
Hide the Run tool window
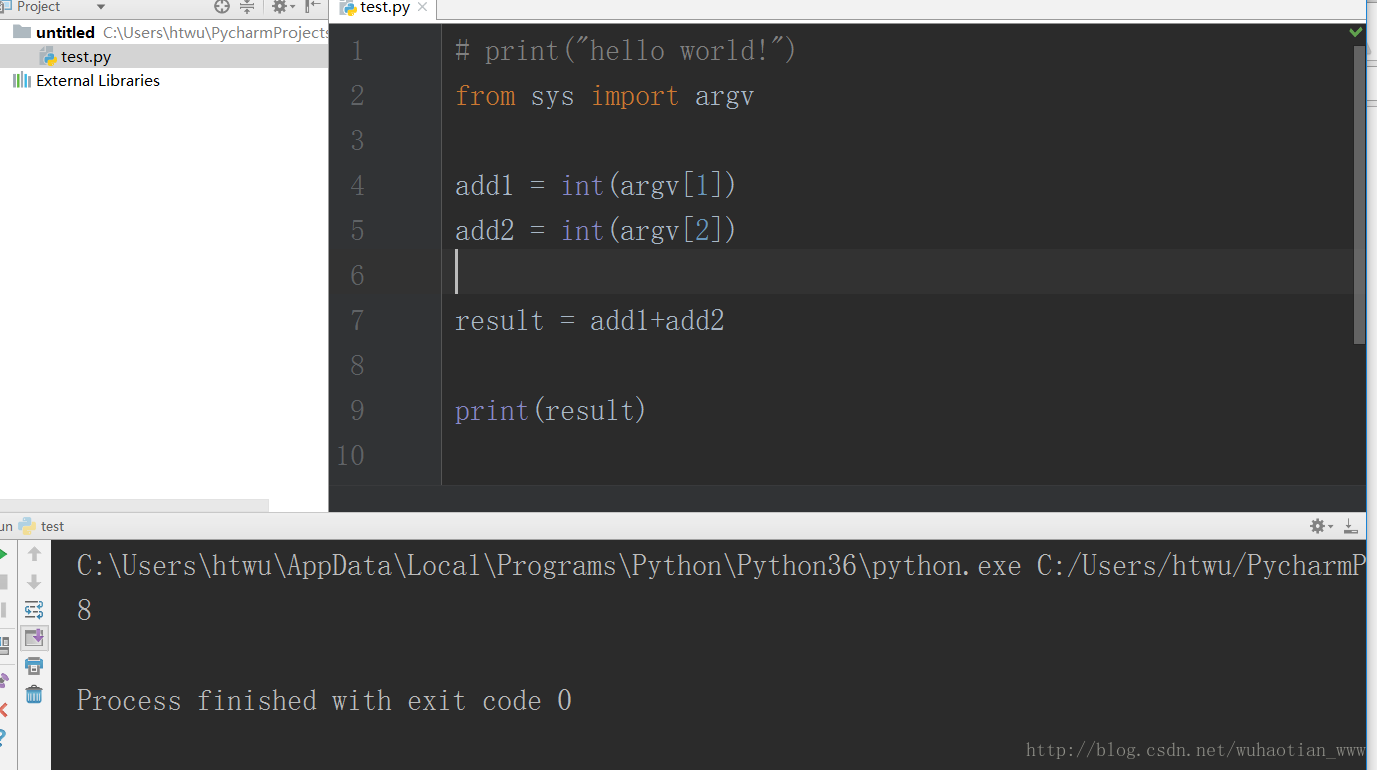coord(1350,526)
